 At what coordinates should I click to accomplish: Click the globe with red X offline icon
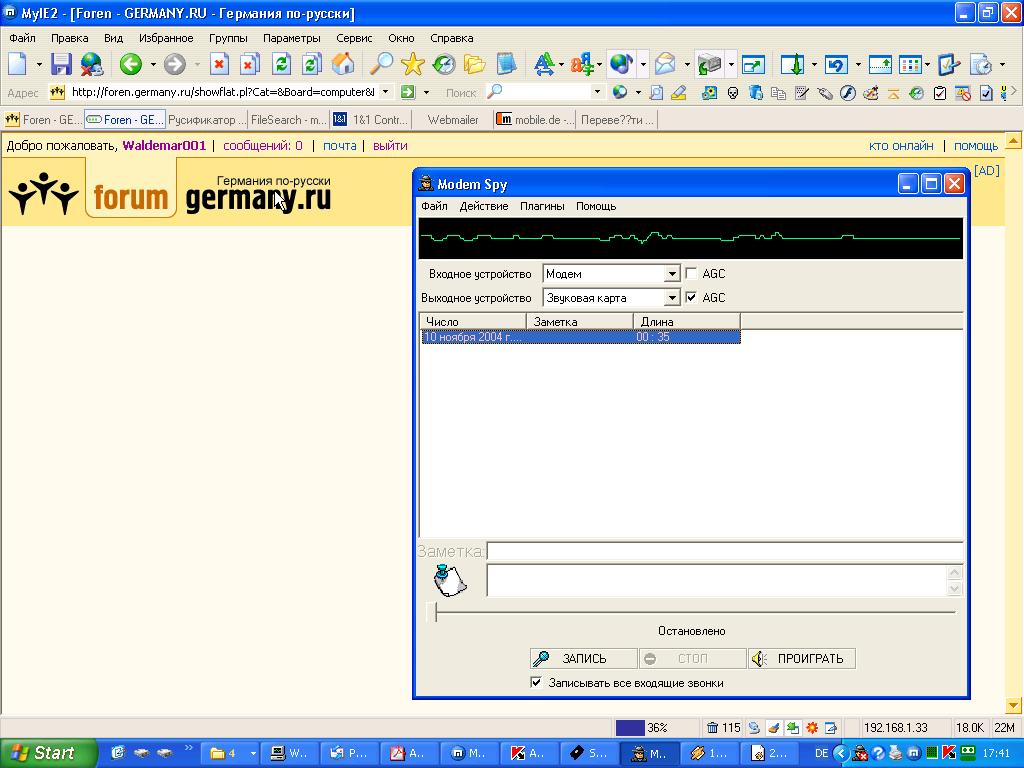click(x=92, y=64)
